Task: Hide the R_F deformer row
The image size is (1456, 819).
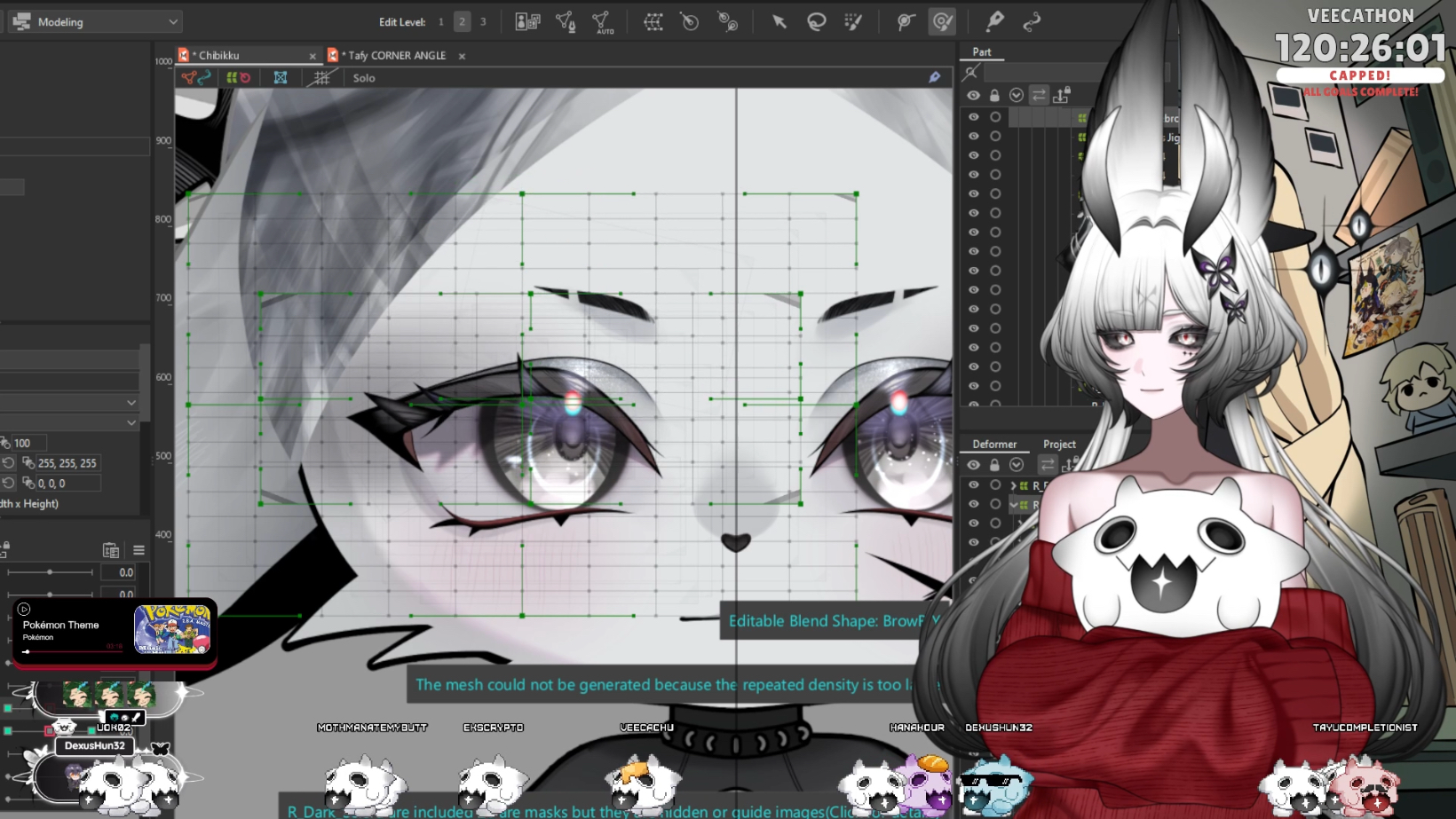Action: (x=974, y=485)
